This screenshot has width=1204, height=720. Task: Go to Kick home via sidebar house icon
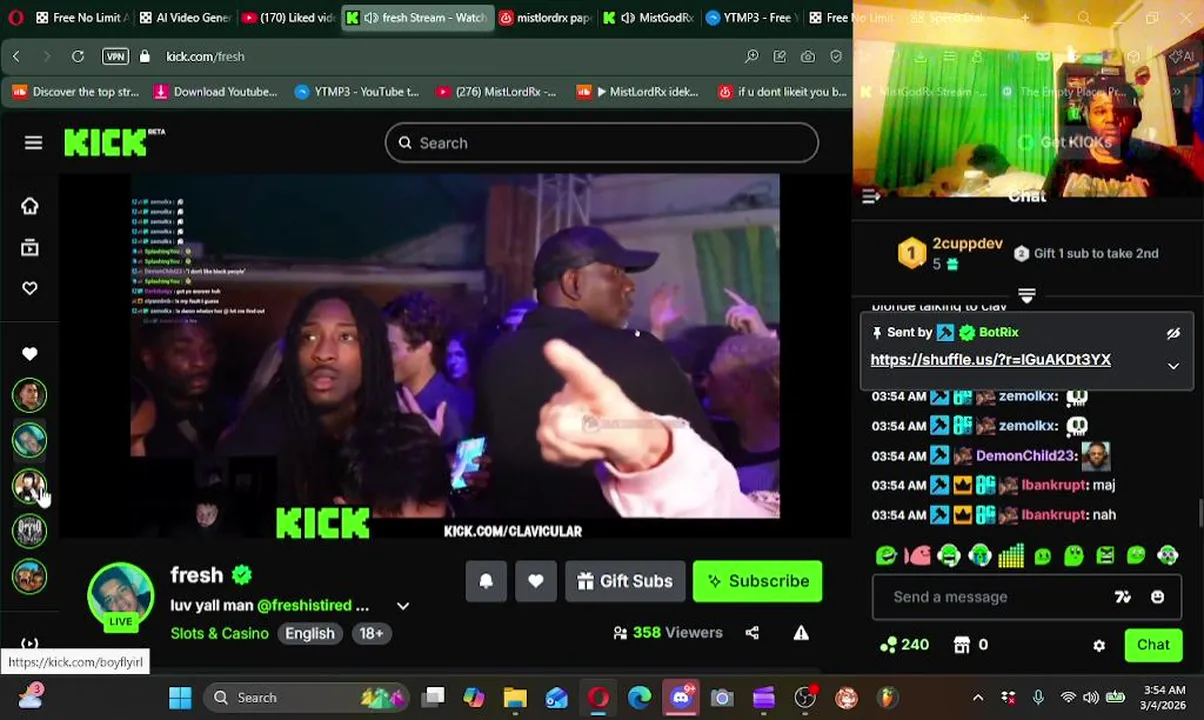(x=30, y=206)
